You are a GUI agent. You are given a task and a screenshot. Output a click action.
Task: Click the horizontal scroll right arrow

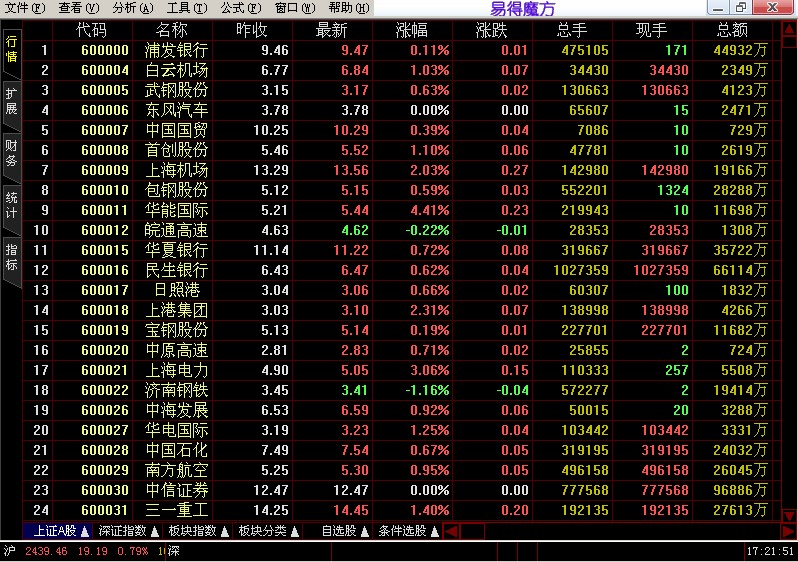tap(788, 531)
